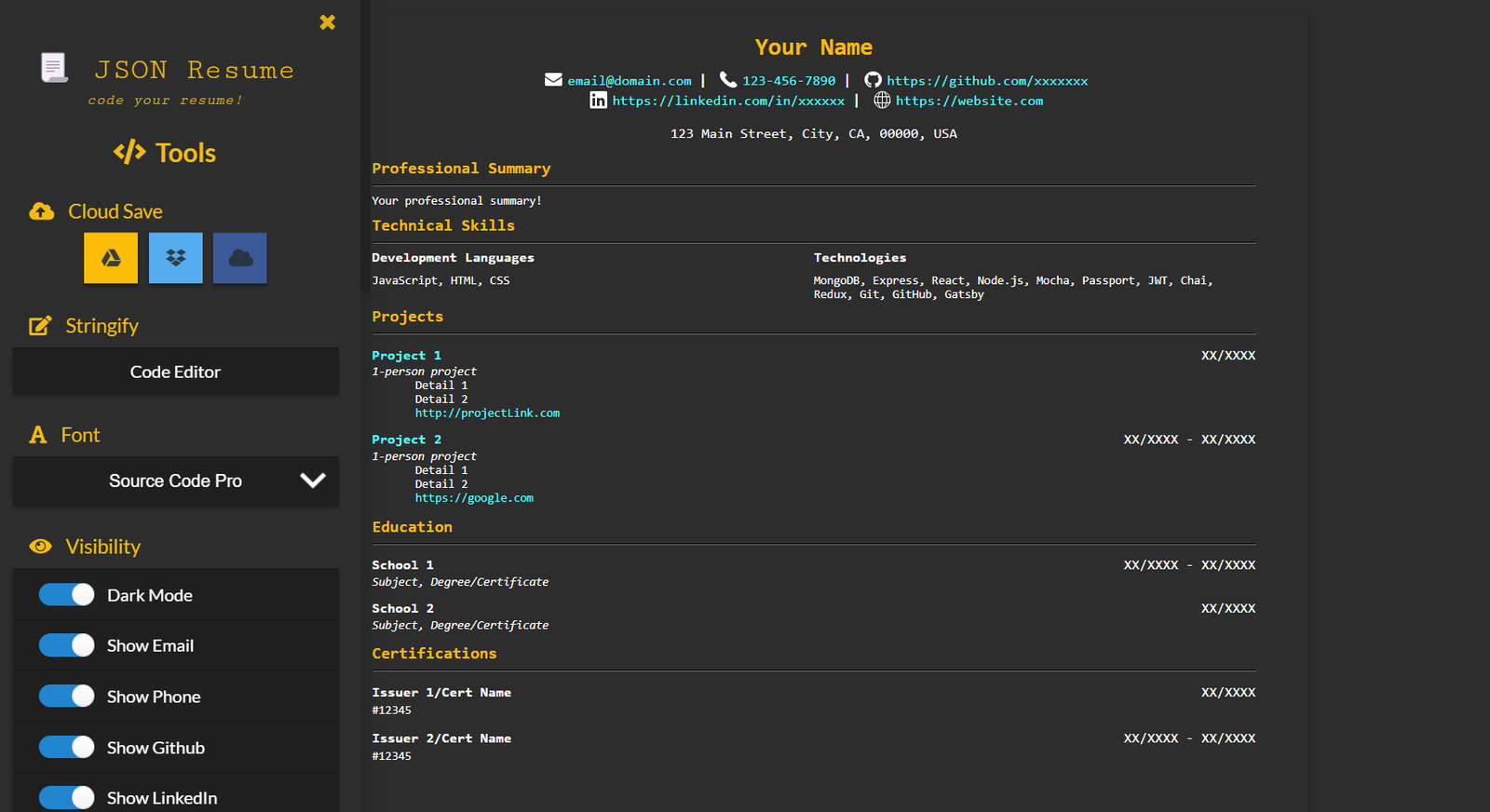
Task: Toggle Show Email switch
Action: [x=67, y=645]
